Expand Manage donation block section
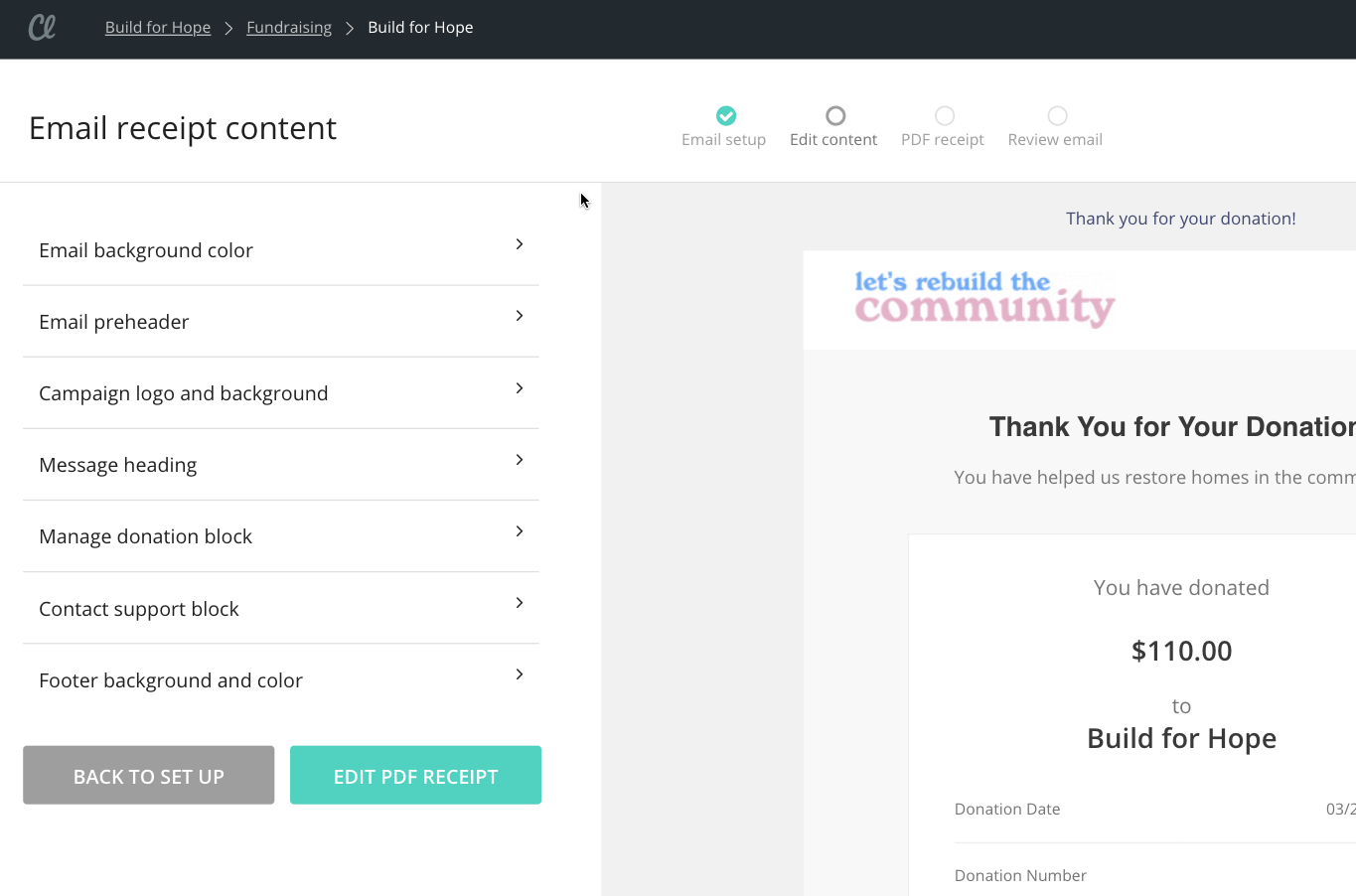The height and width of the screenshot is (896, 1356). click(281, 536)
